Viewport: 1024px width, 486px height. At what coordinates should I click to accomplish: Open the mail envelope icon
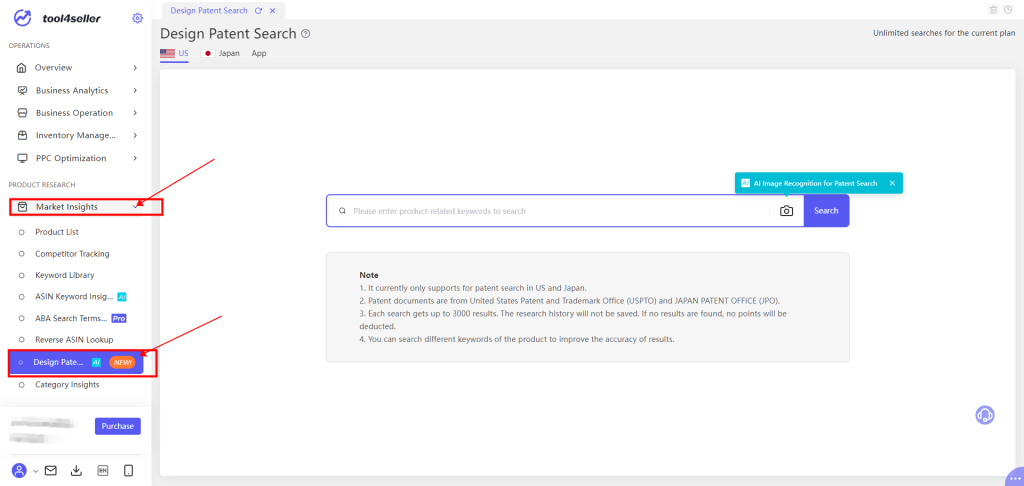[51, 470]
